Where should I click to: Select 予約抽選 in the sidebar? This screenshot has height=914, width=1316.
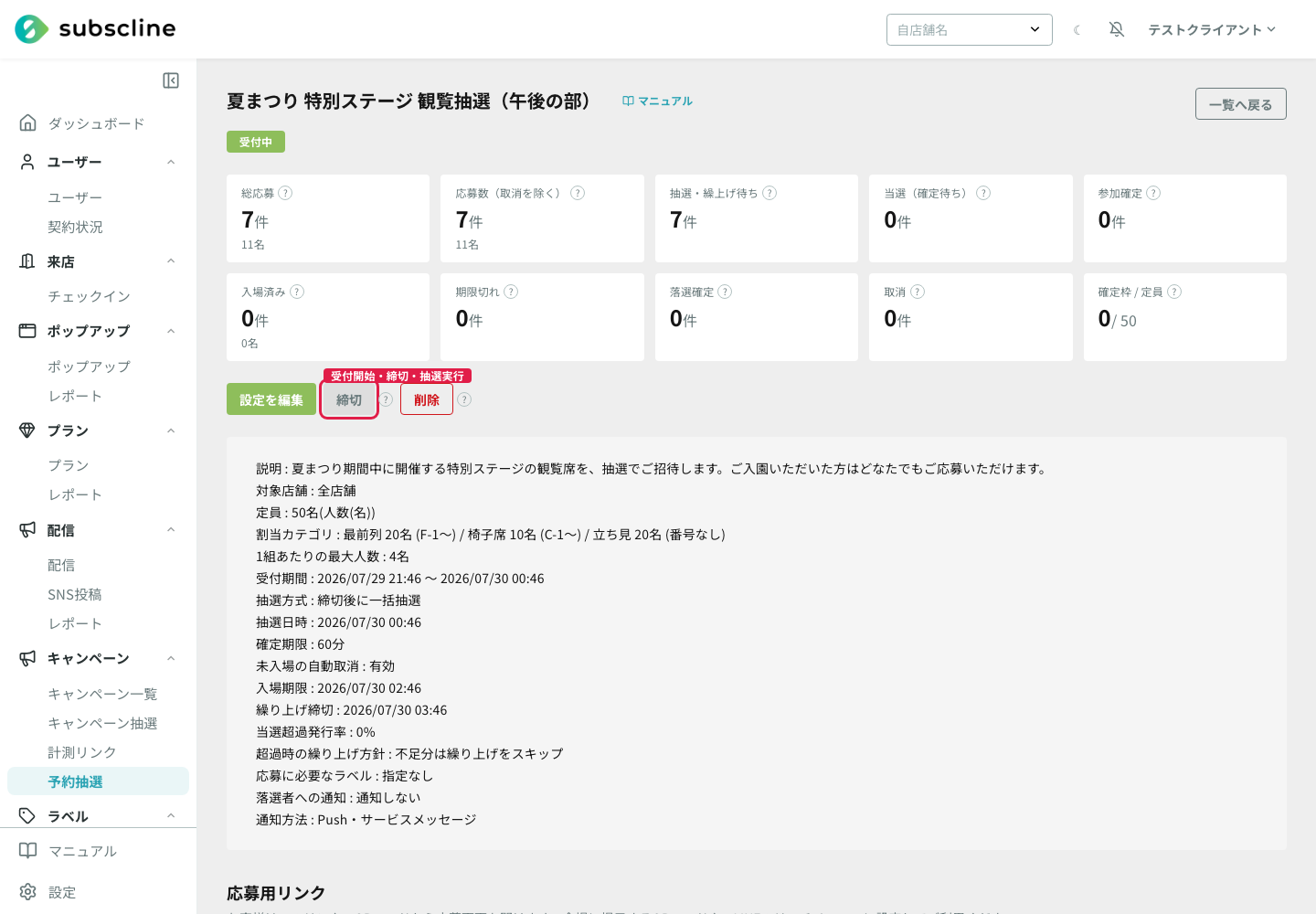coord(98,781)
